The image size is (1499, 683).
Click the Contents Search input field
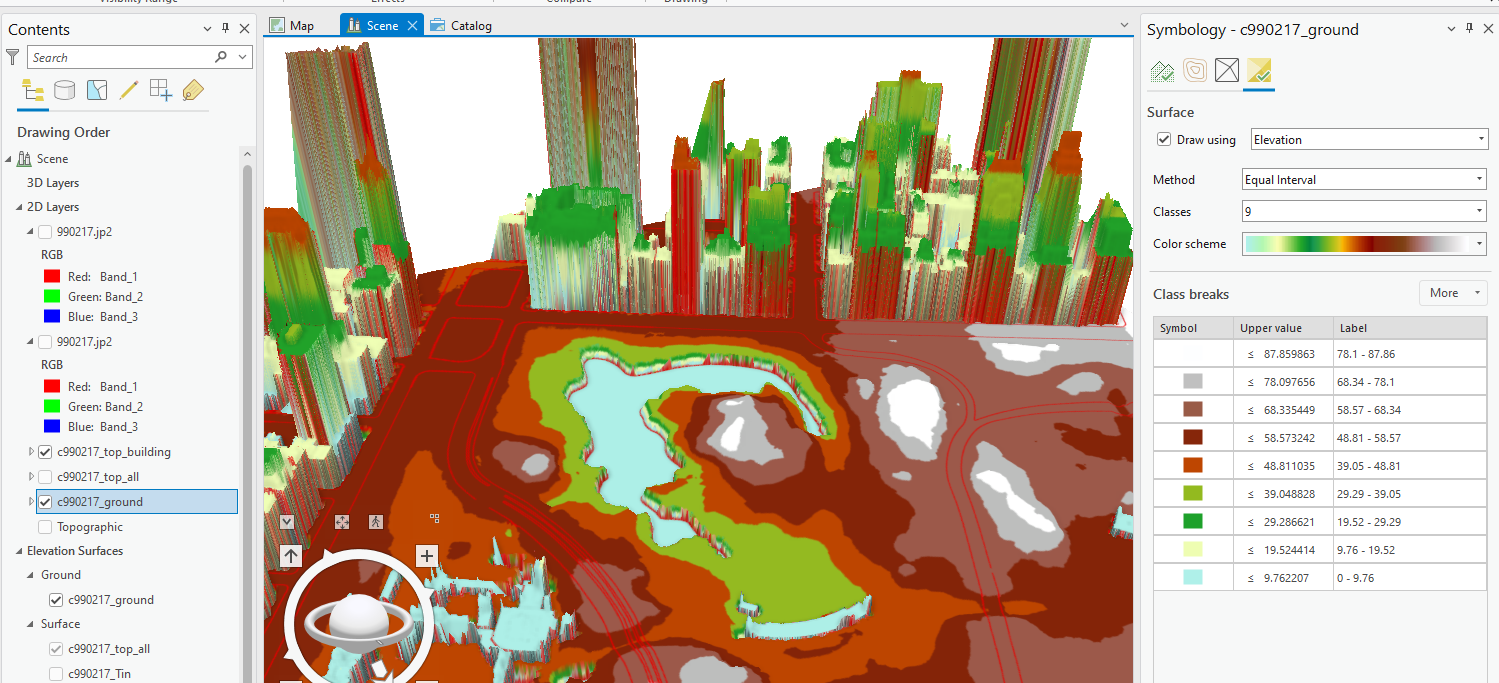click(x=122, y=58)
